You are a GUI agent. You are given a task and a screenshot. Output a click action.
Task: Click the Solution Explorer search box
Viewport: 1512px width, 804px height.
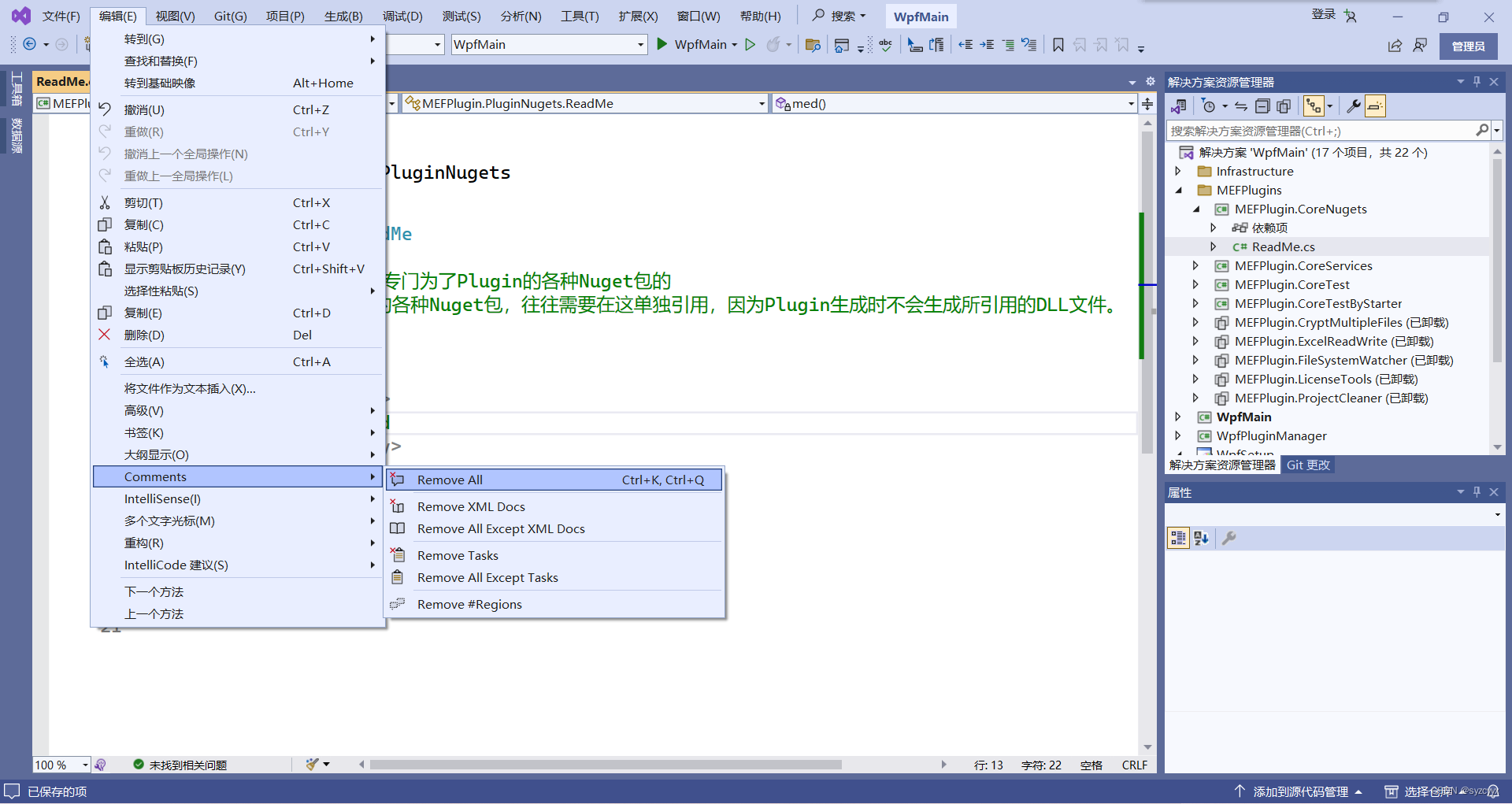1323,130
